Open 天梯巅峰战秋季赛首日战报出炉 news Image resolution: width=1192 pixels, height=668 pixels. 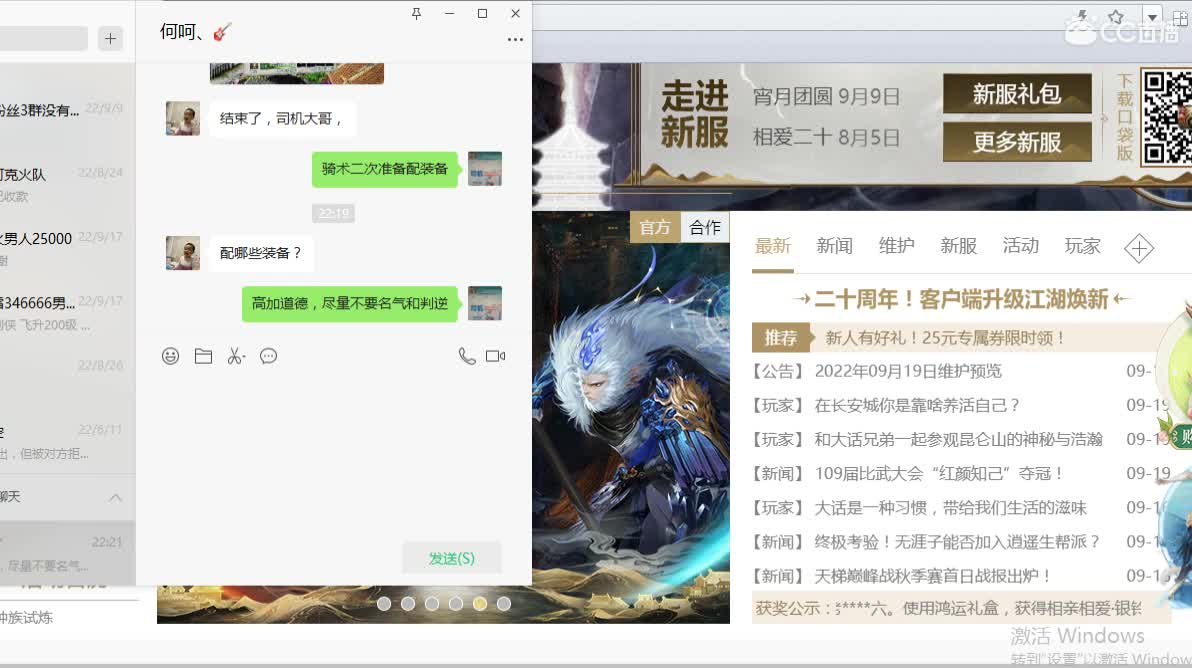934,576
